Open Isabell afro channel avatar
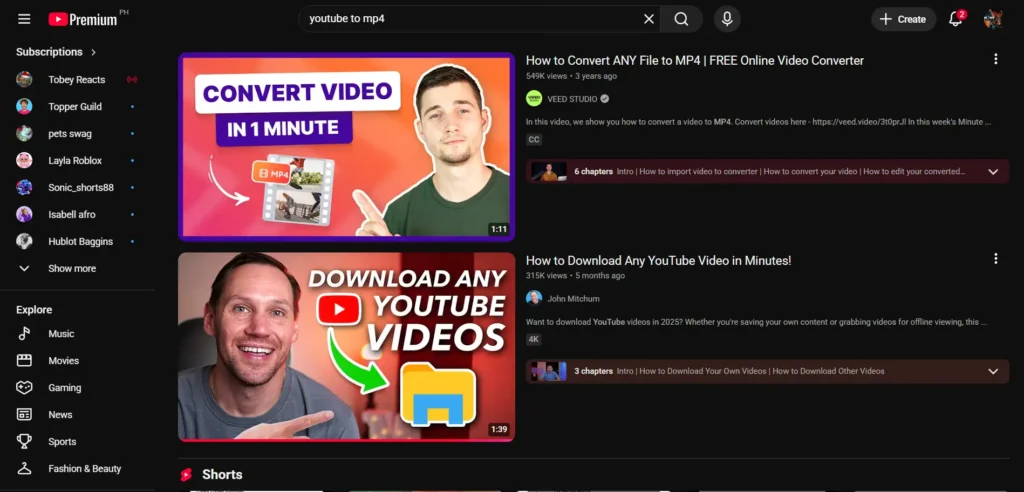 coord(24,214)
